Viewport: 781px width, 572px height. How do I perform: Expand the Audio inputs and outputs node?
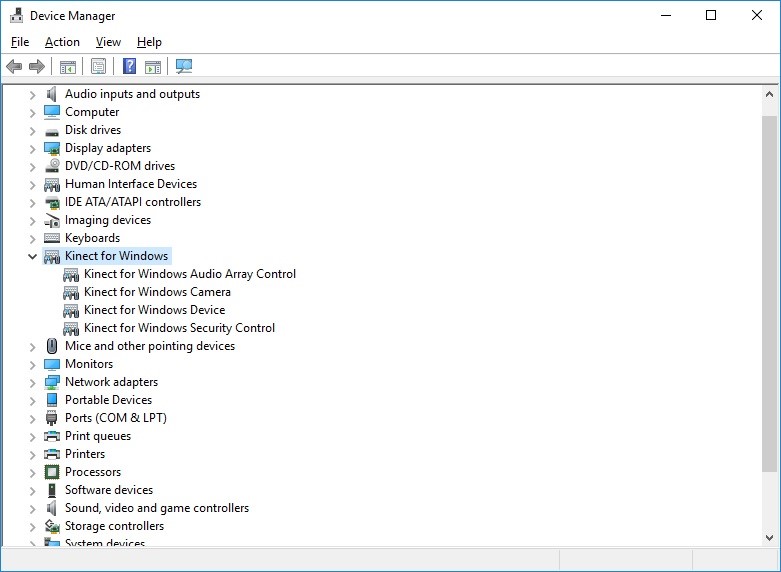point(32,95)
